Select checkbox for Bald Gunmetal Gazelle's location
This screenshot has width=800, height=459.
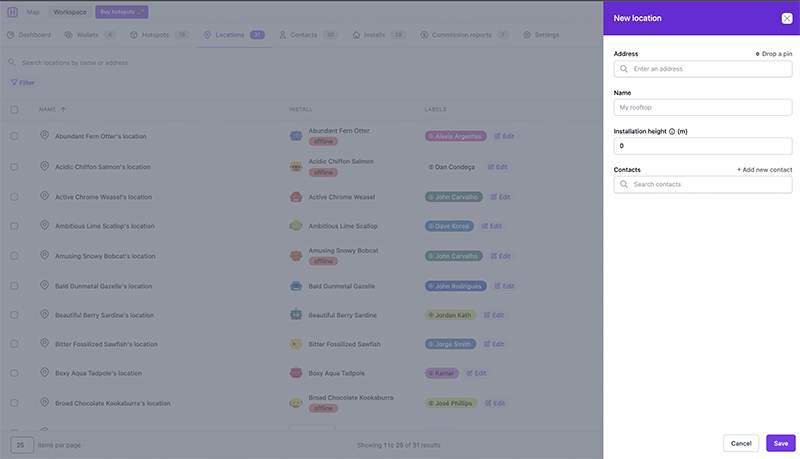pos(14,285)
